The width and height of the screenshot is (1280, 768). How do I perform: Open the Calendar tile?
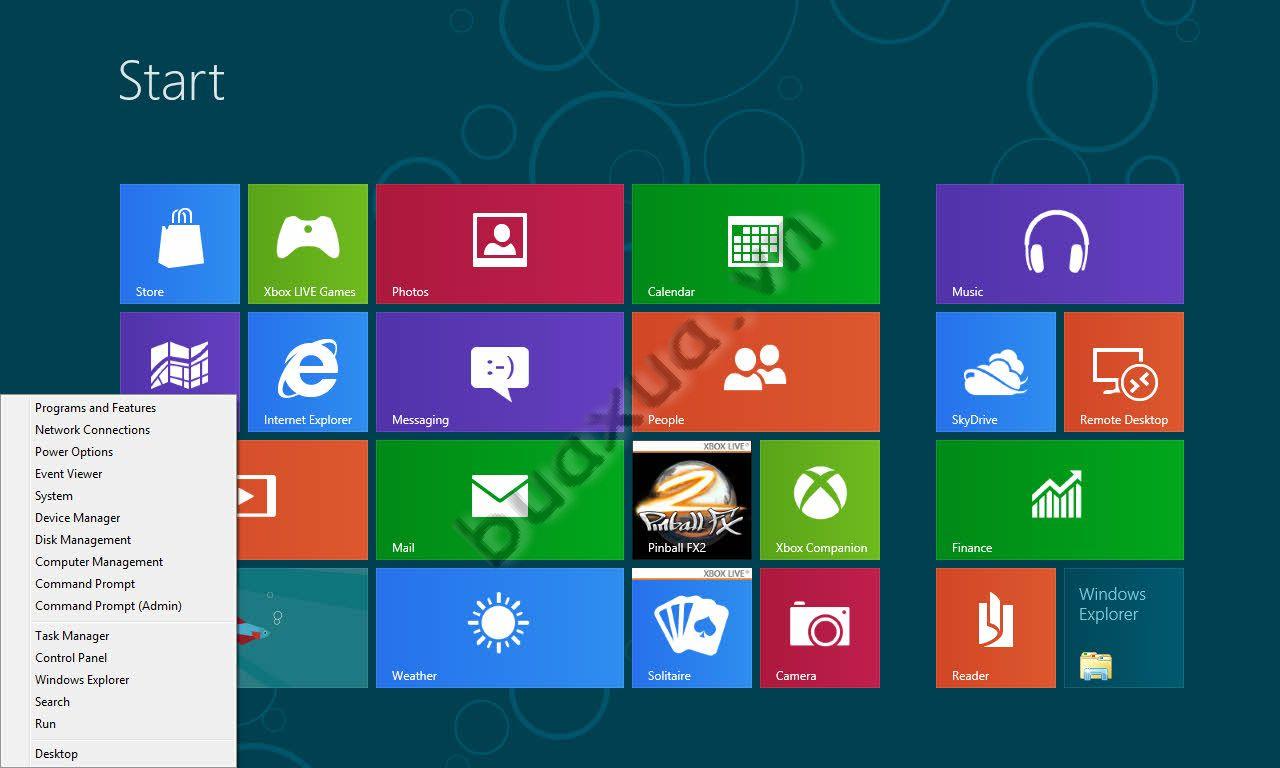756,244
